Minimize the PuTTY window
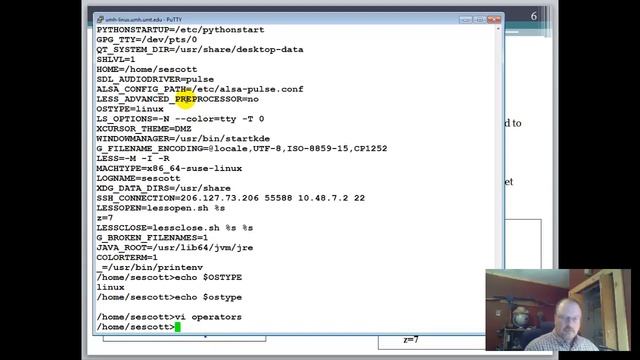The image size is (640, 360). [465, 20]
